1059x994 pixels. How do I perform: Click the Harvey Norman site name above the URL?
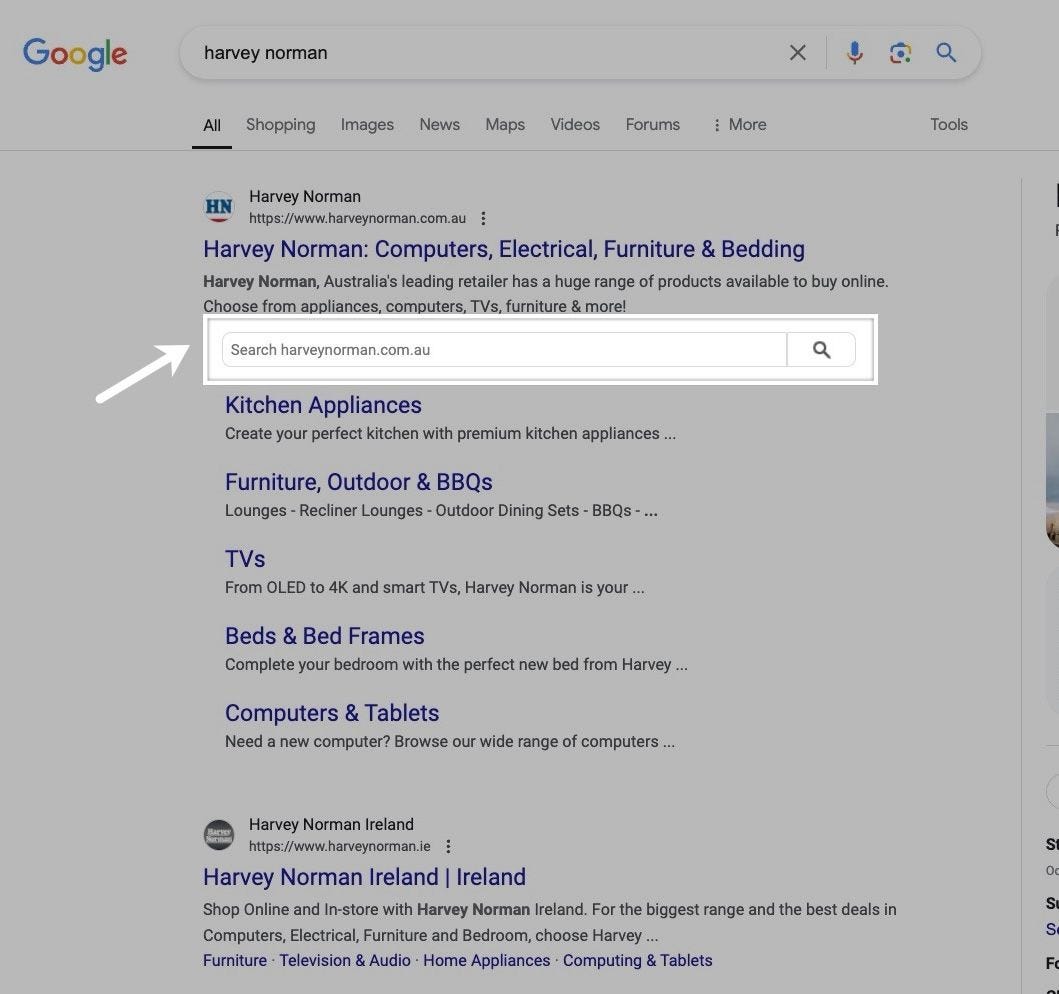pos(305,197)
